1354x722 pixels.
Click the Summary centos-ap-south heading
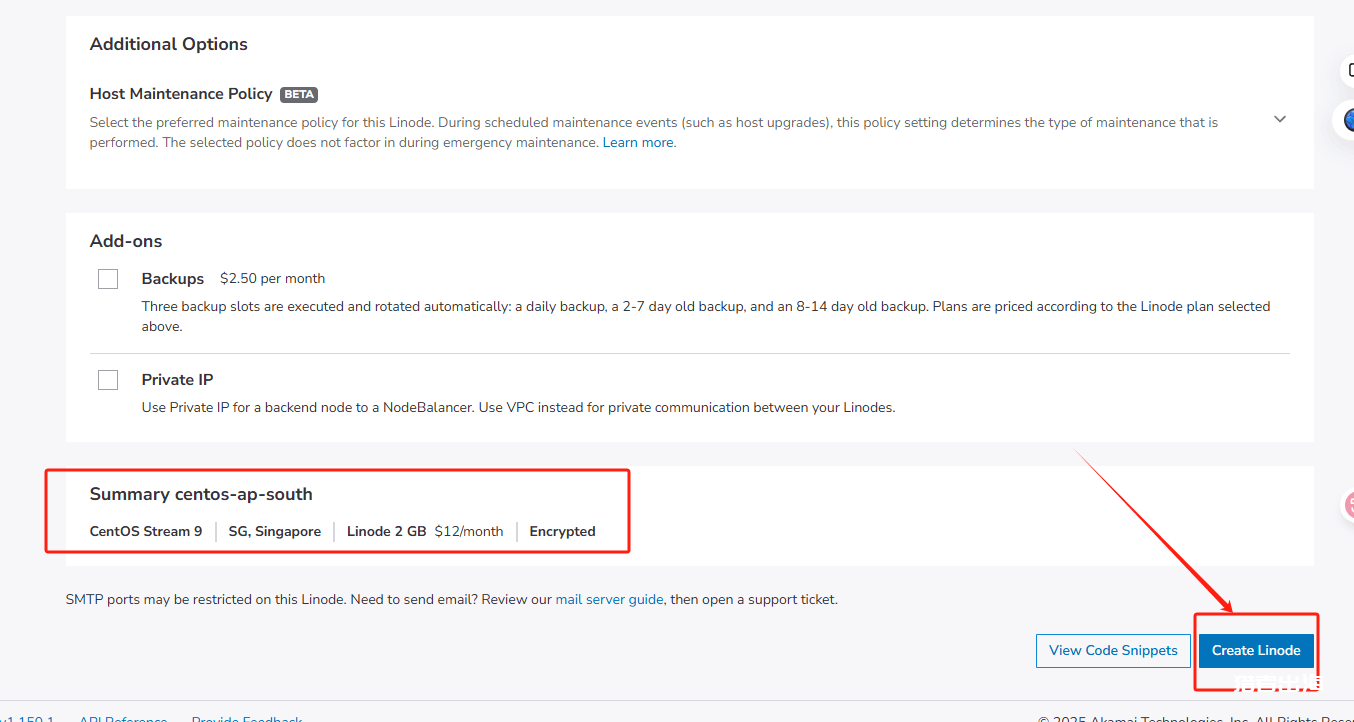pyautogui.click(x=201, y=494)
